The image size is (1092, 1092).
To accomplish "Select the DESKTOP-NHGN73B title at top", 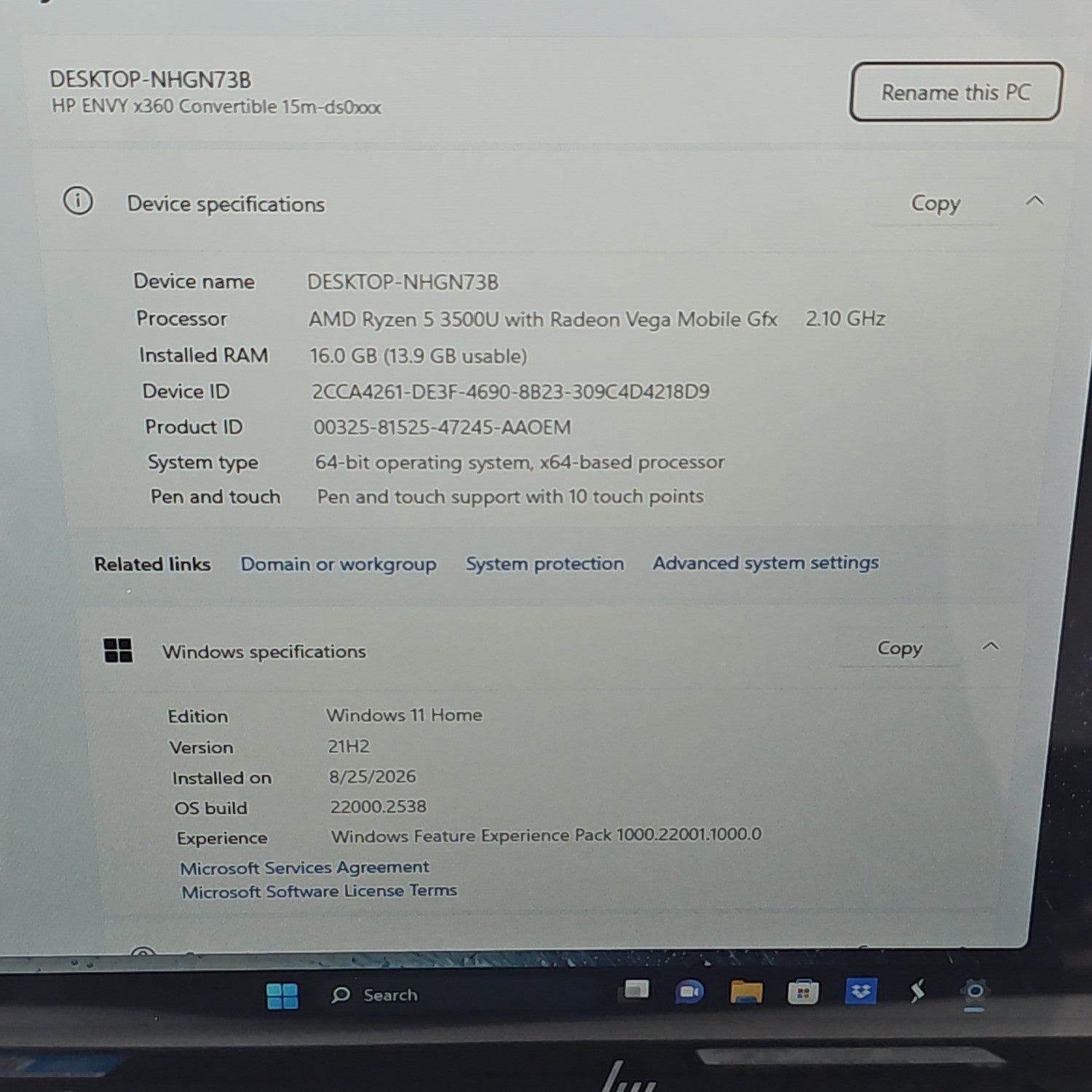I will point(150,79).
